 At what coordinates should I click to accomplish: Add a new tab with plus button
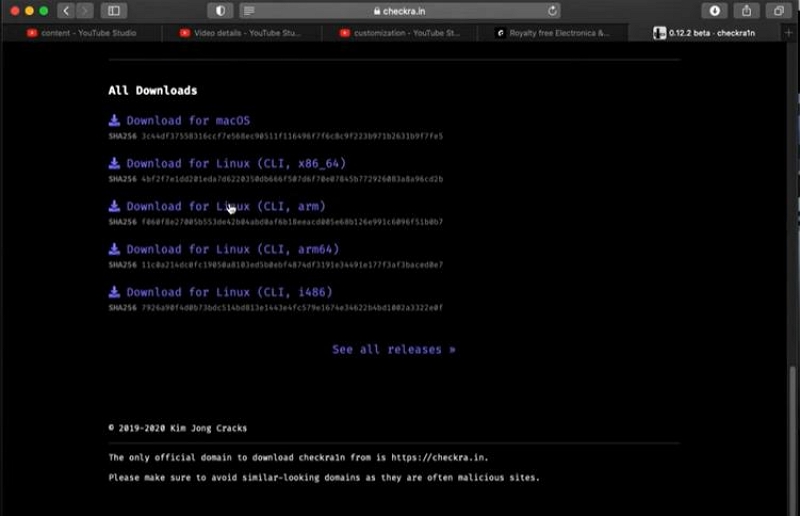(x=789, y=32)
